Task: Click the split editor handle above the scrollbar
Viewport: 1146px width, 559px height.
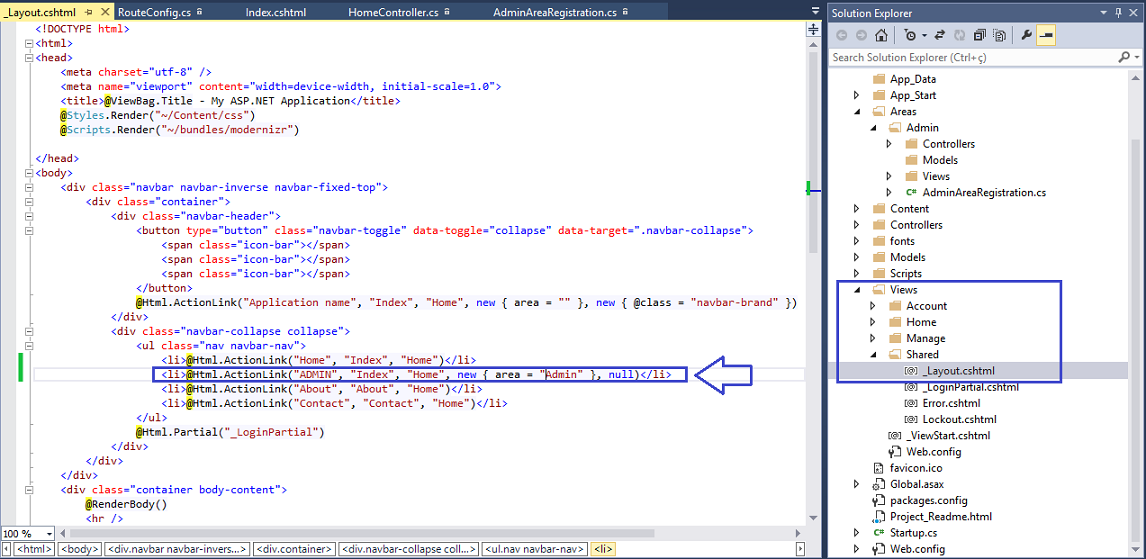Action: click(813, 29)
